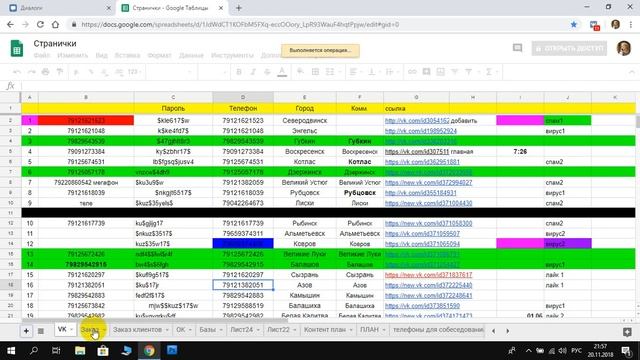The width and height of the screenshot is (640, 360).
Task: Switch to the Лист22 sheet
Action: (x=278, y=329)
